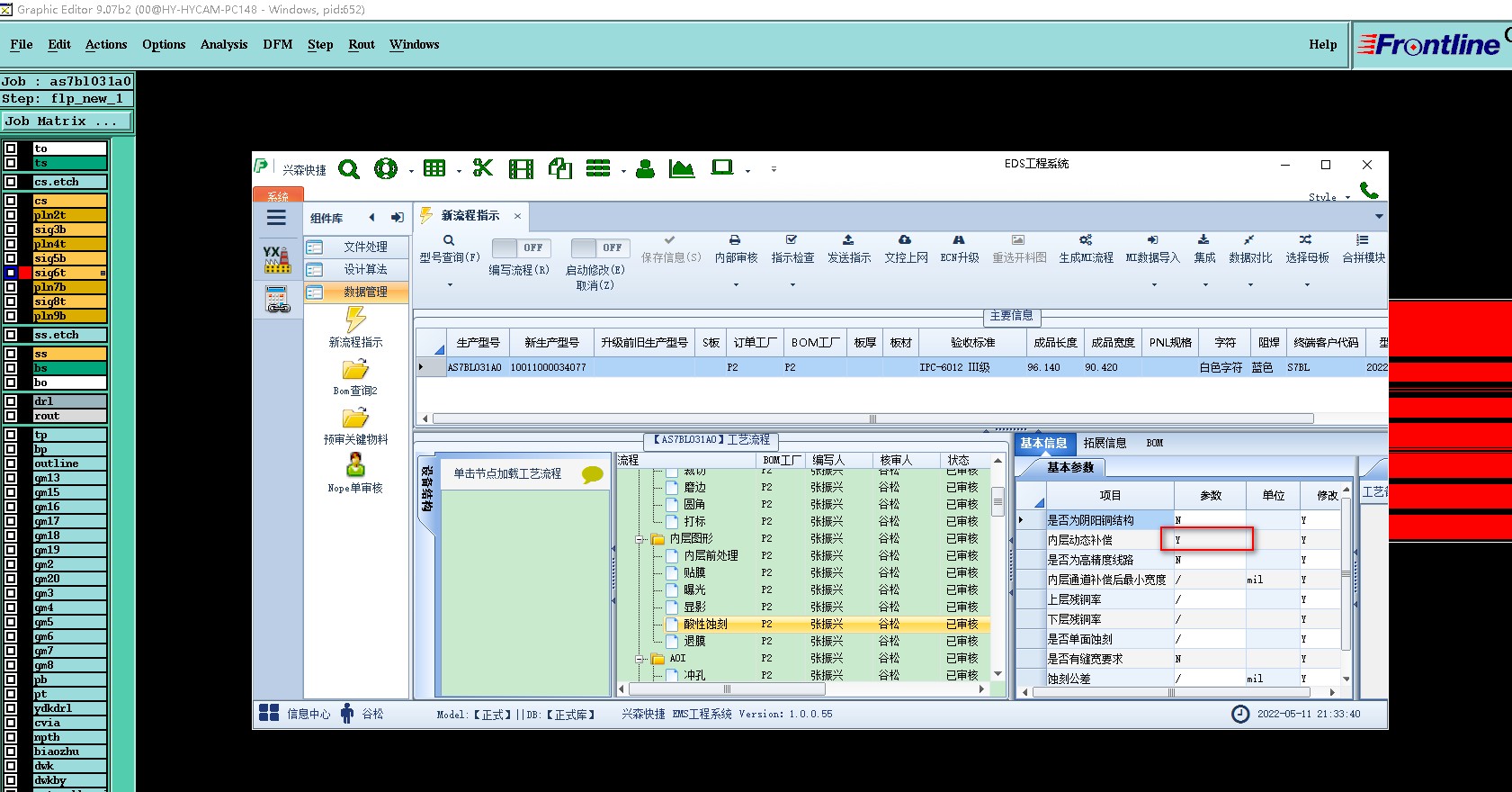The image size is (1512, 792).
Task: Switch to the 拓展信息 tab
Action: tap(1105, 443)
